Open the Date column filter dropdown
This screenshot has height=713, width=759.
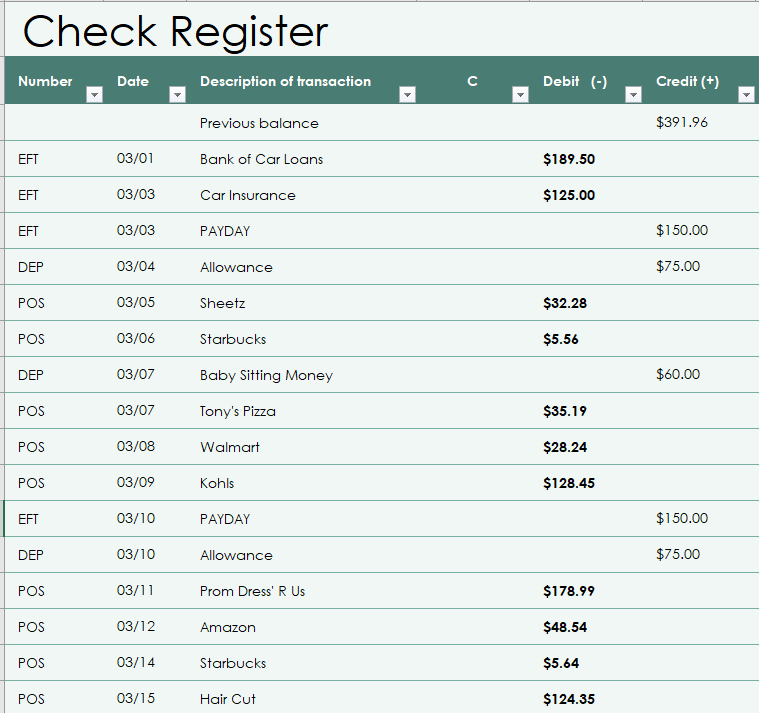[x=178, y=94]
